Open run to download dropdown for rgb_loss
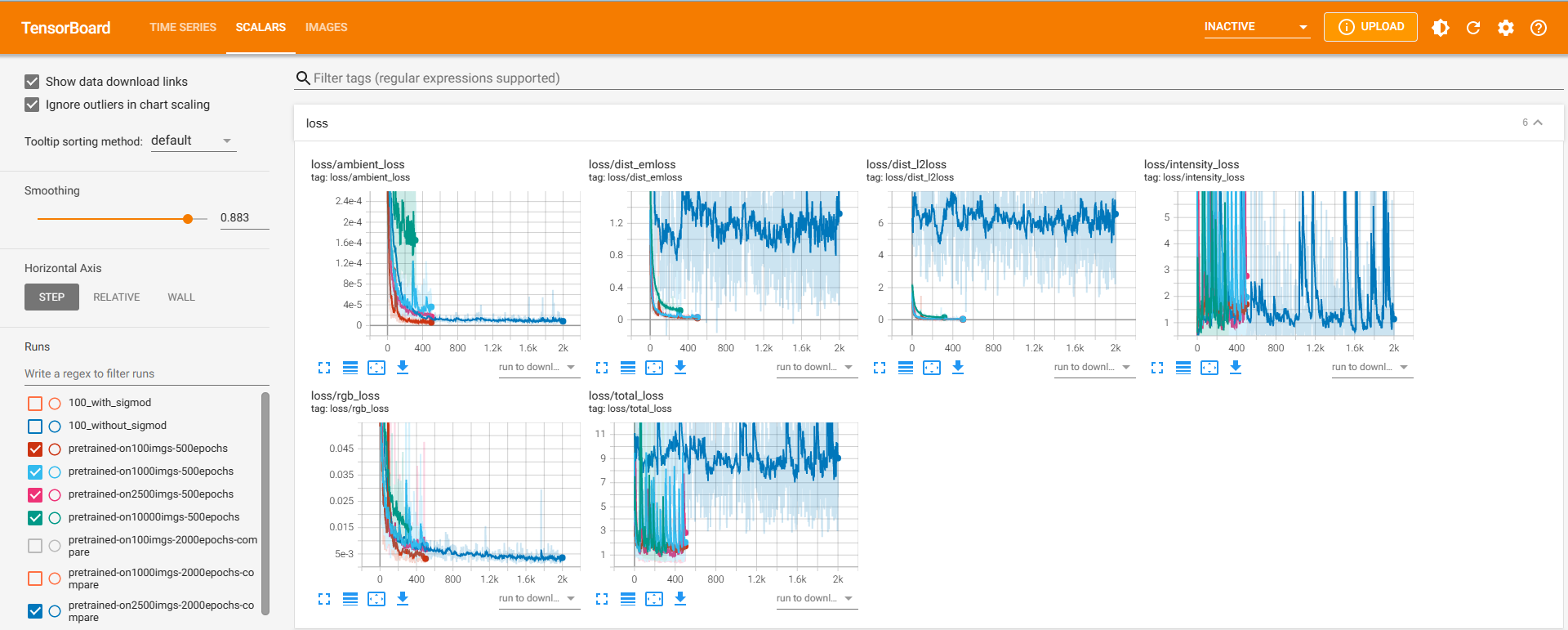 tap(538, 599)
